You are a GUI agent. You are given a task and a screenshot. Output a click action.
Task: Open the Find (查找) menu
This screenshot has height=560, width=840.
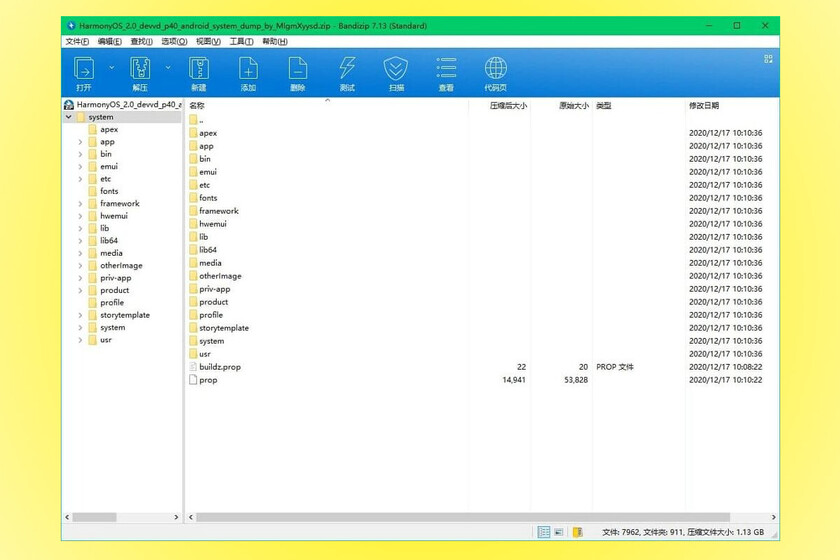(x=141, y=41)
